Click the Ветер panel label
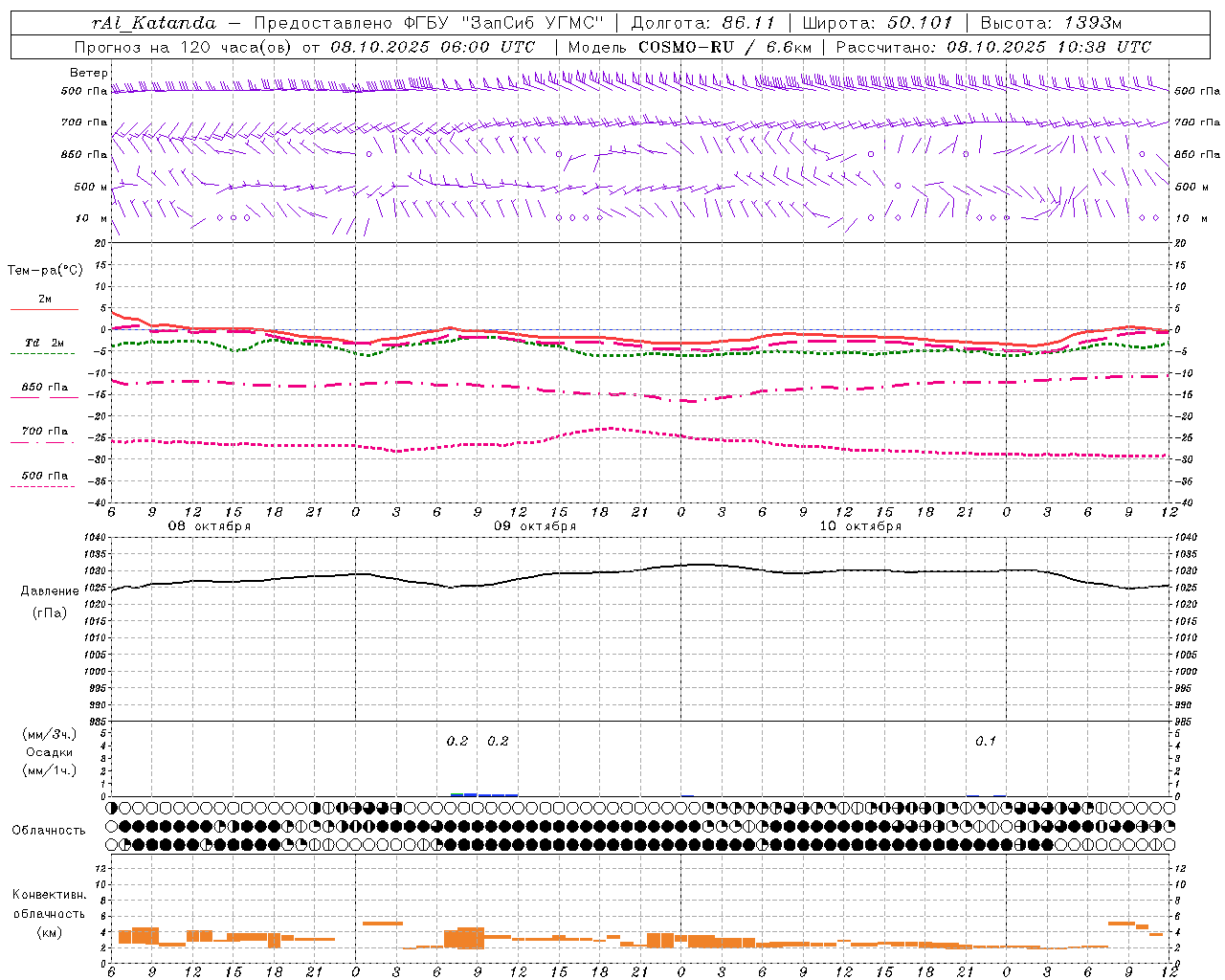This screenshot has width=1225, height=980. (89, 73)
